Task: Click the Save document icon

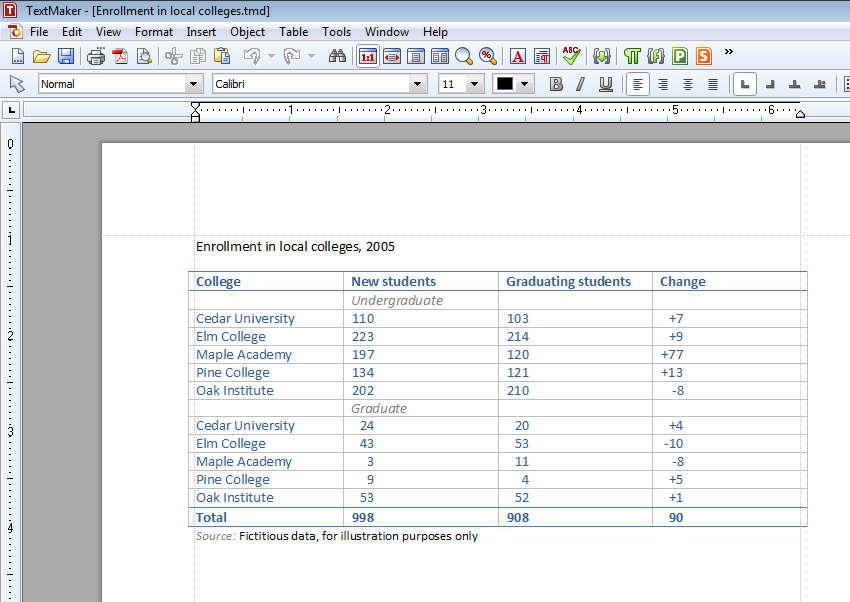Action: pos(66,56)
